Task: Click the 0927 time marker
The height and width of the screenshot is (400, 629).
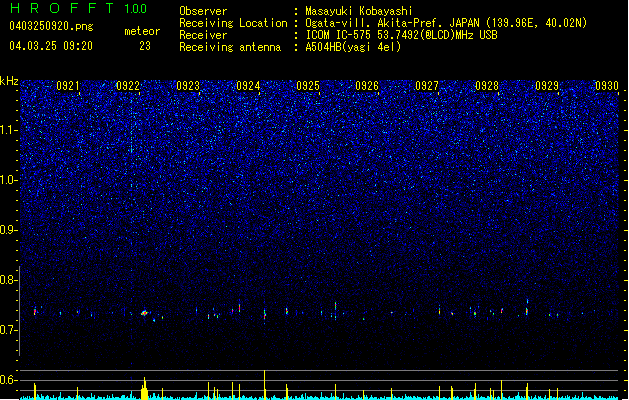Action: (x=427, y=86)
